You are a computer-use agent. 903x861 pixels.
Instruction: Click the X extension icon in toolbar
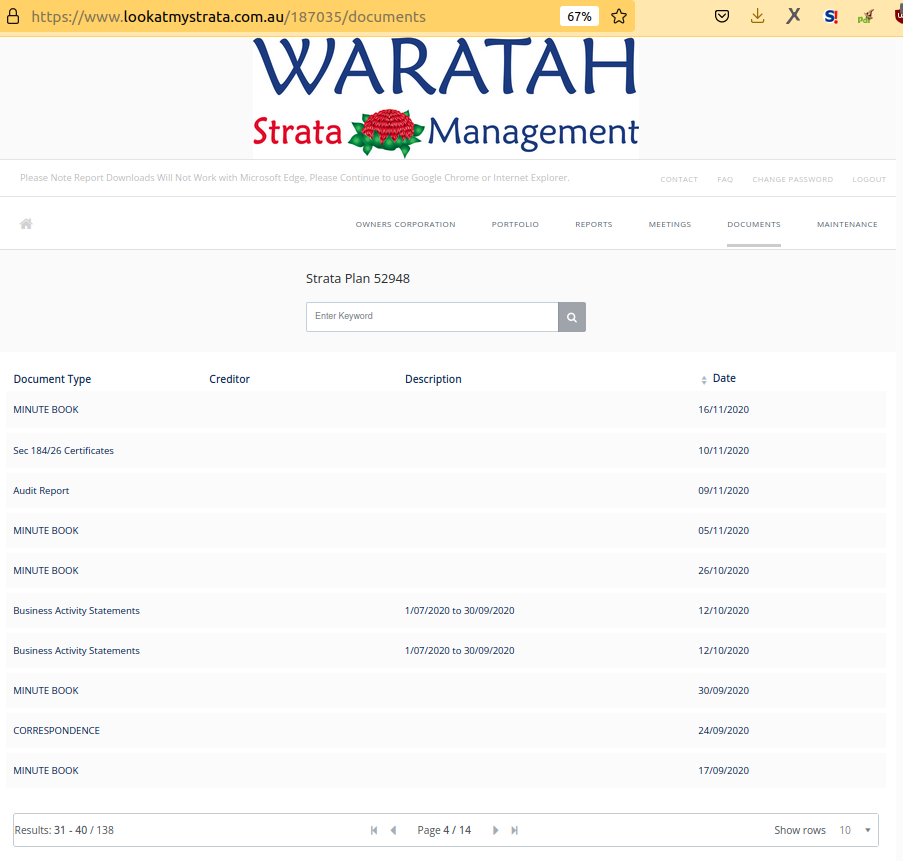(x=794, y=16)
